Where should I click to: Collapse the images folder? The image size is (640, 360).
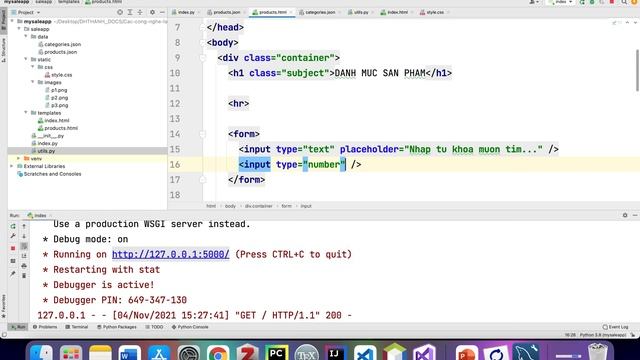pos(33,82)
